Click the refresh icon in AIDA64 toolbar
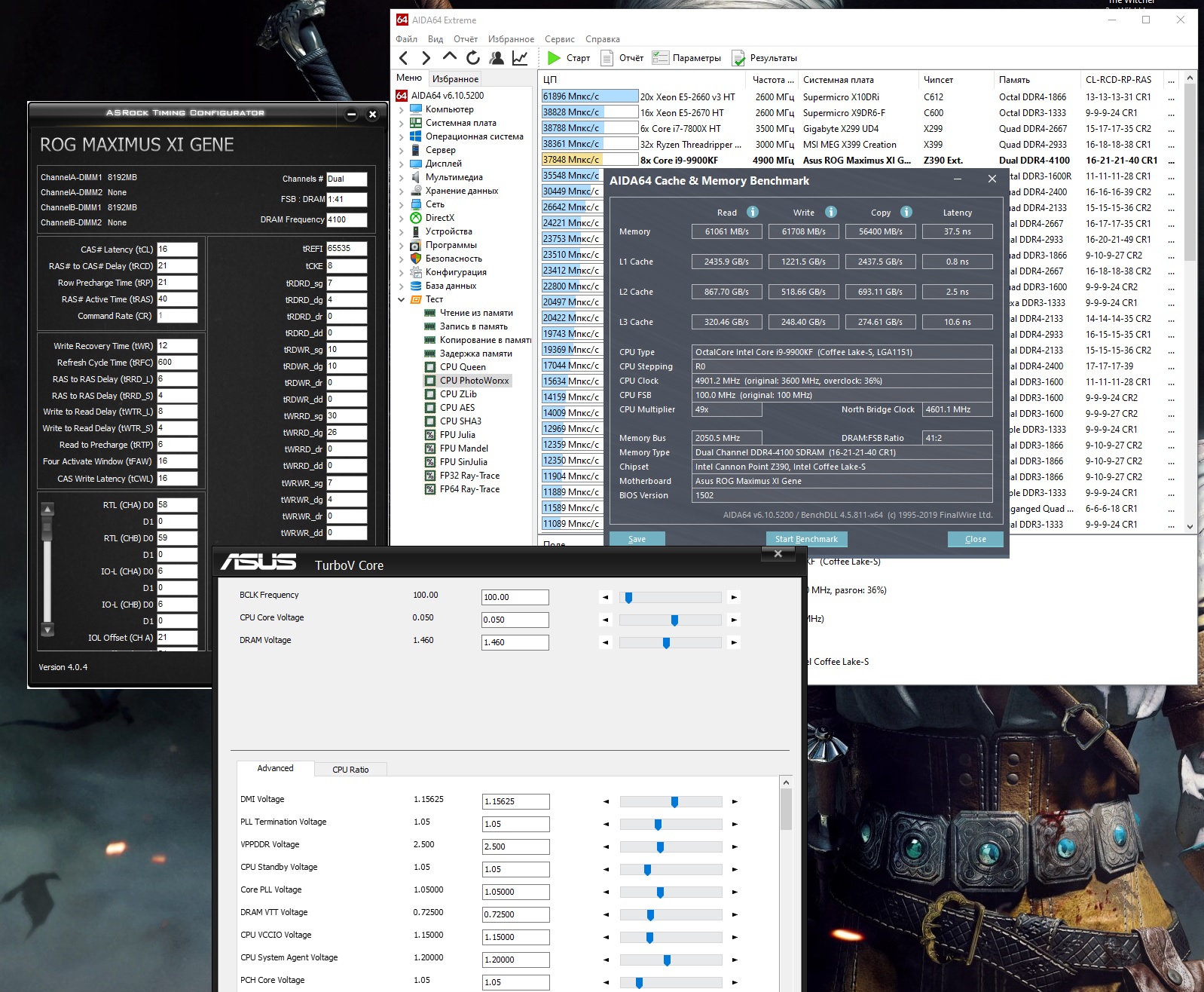The width and height of the screenshot is (1204, 992). click(x=473, y=58)
